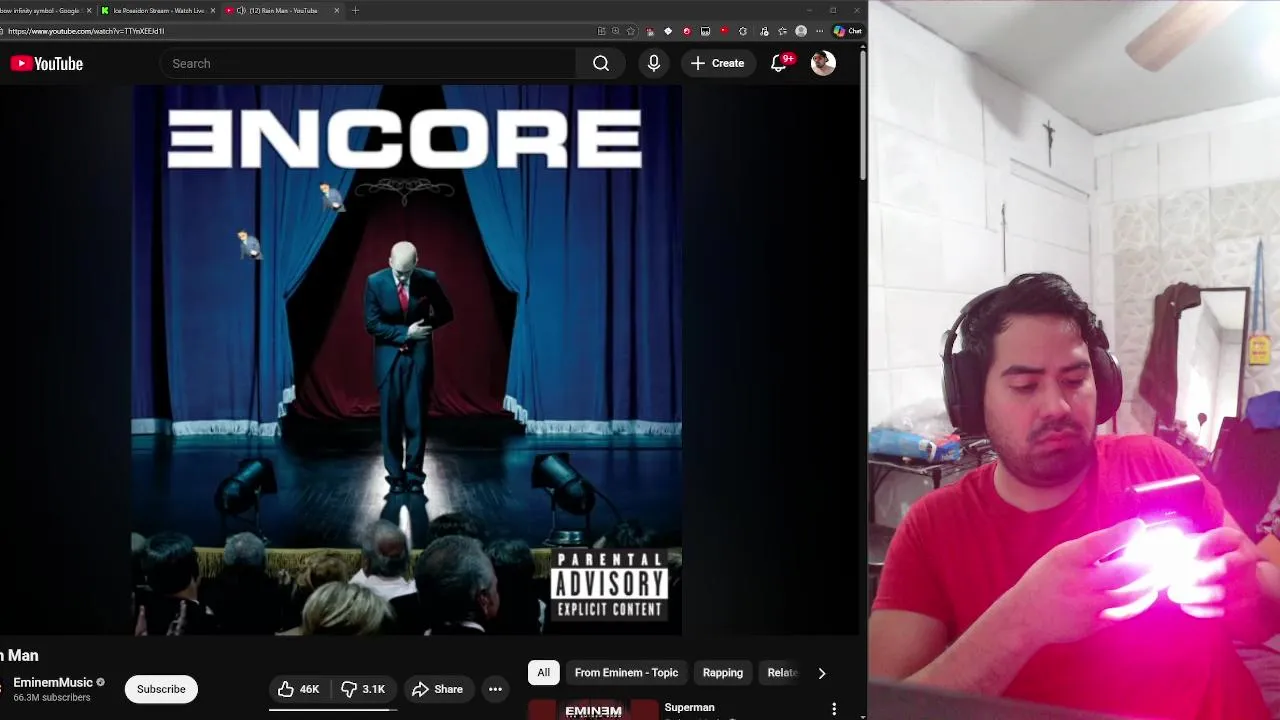Close the Ice Poseidon Stream tab

pos(212,10)
